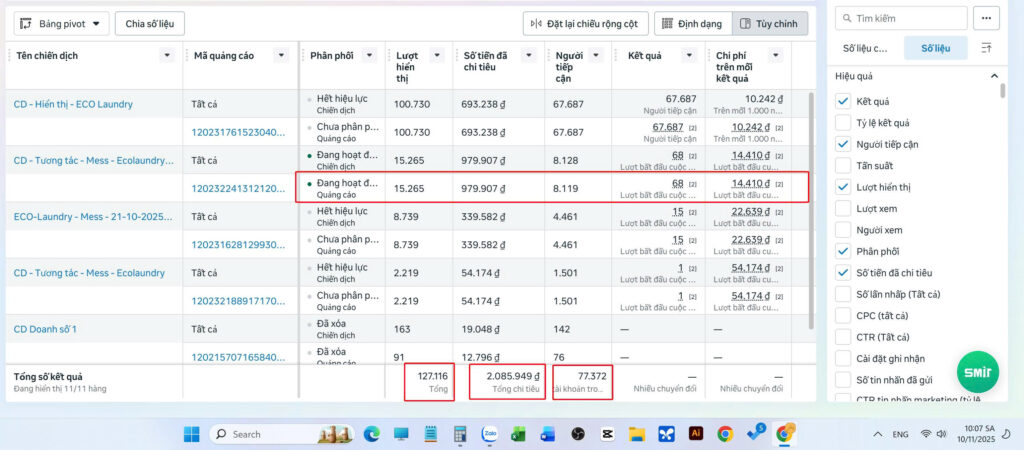Open Microsoft Edge in the taskbar
The width and height of the screenshot is (1024, 450).
coord(372,434)
